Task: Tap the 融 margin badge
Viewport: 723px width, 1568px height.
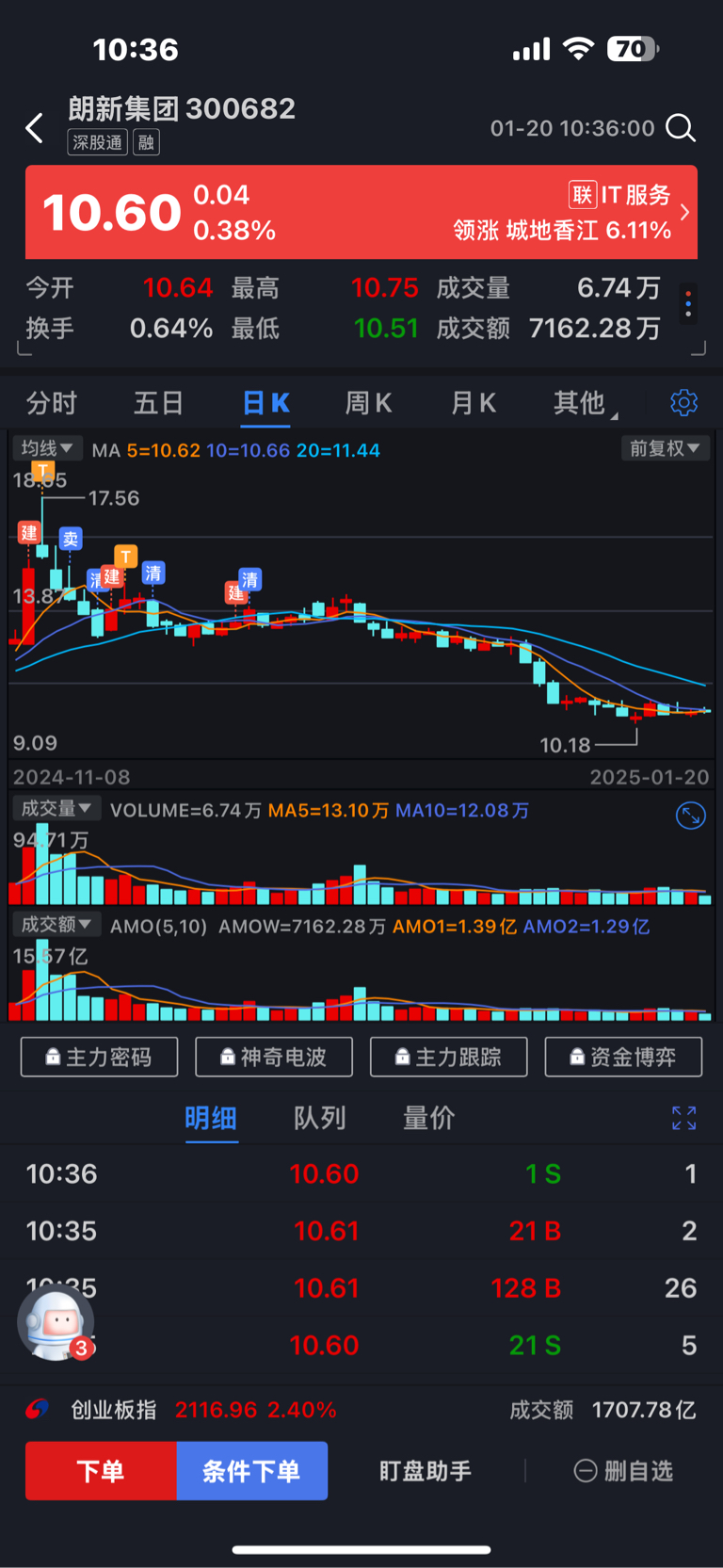Action: coord(146,143)
